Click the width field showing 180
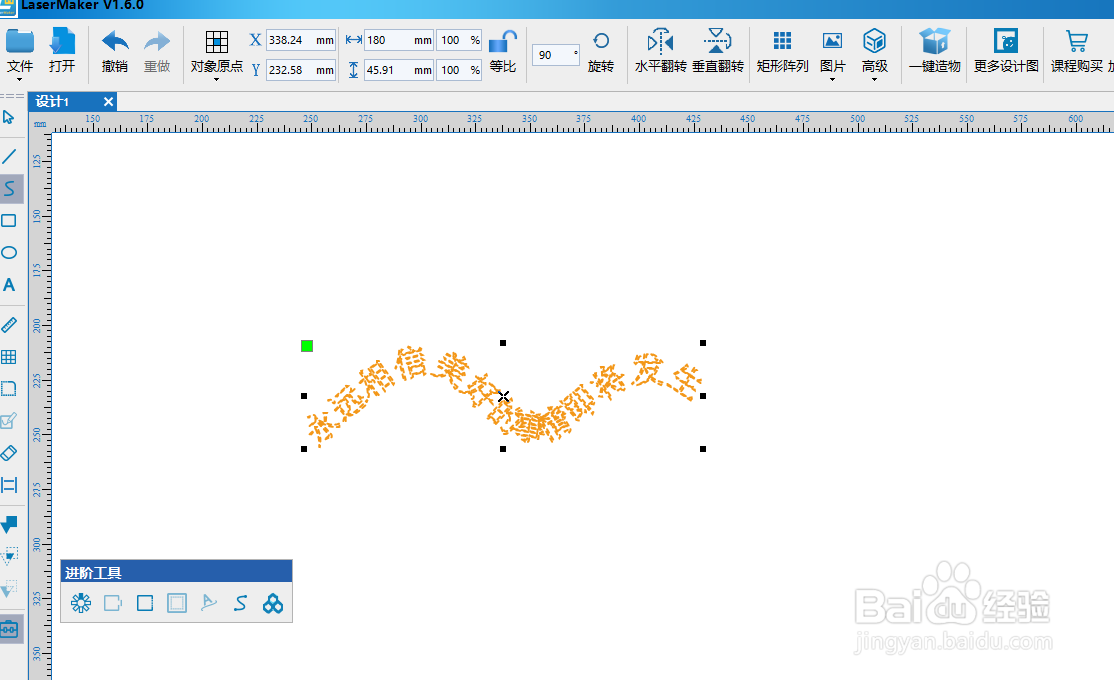 (399, 41)
